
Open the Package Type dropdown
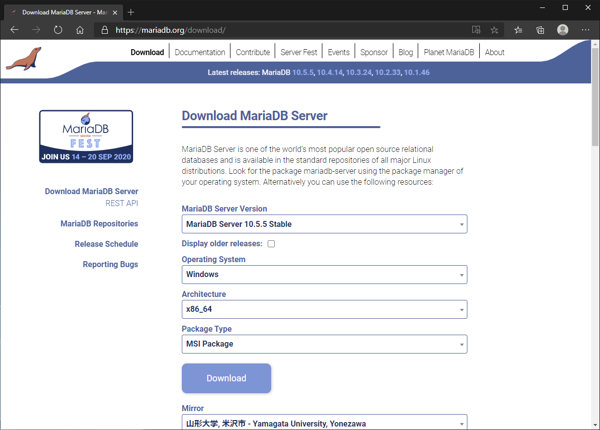pyautogui.click(x=324, y=344)
